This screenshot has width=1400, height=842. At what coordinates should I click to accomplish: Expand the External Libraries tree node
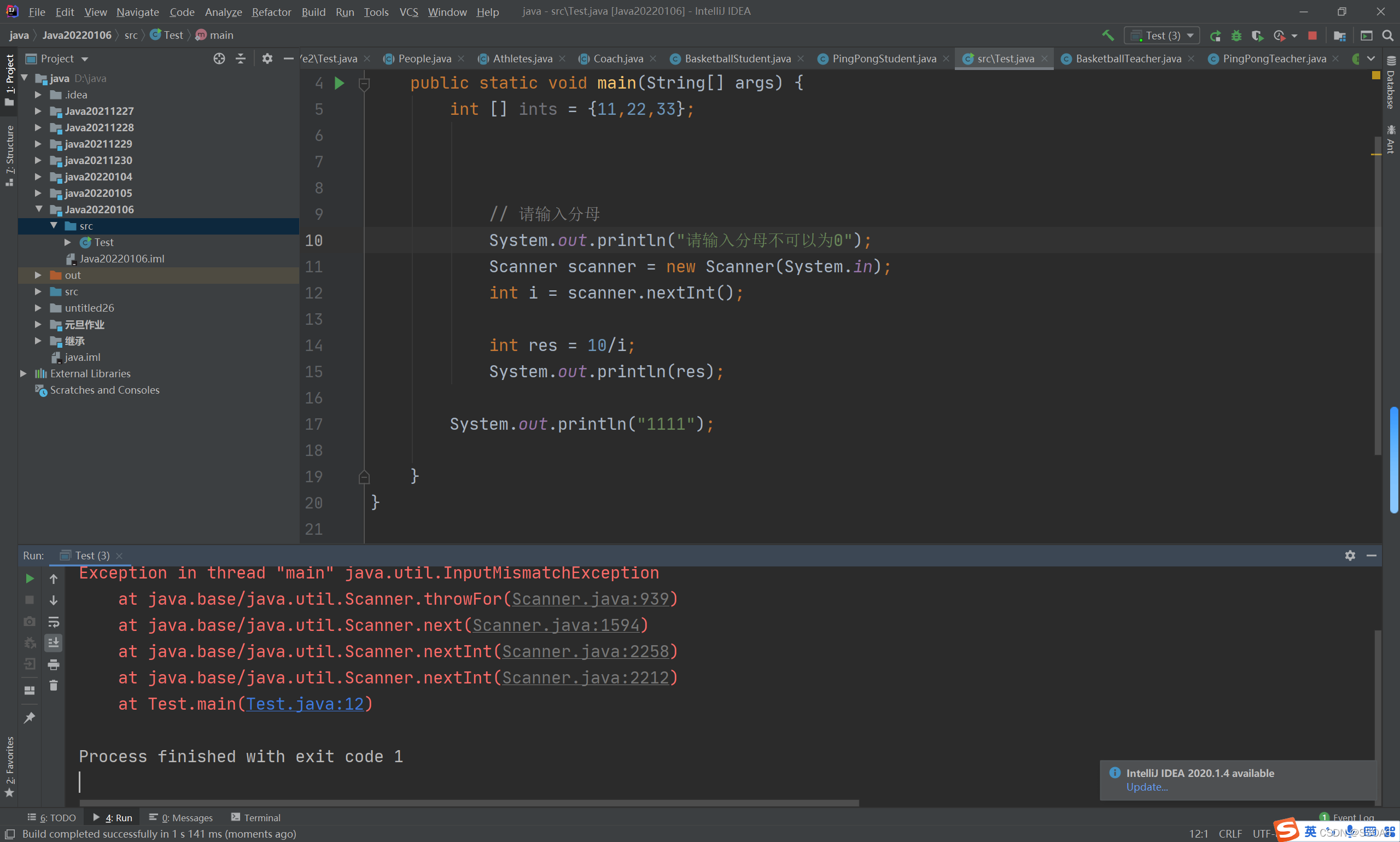[22, 373]
